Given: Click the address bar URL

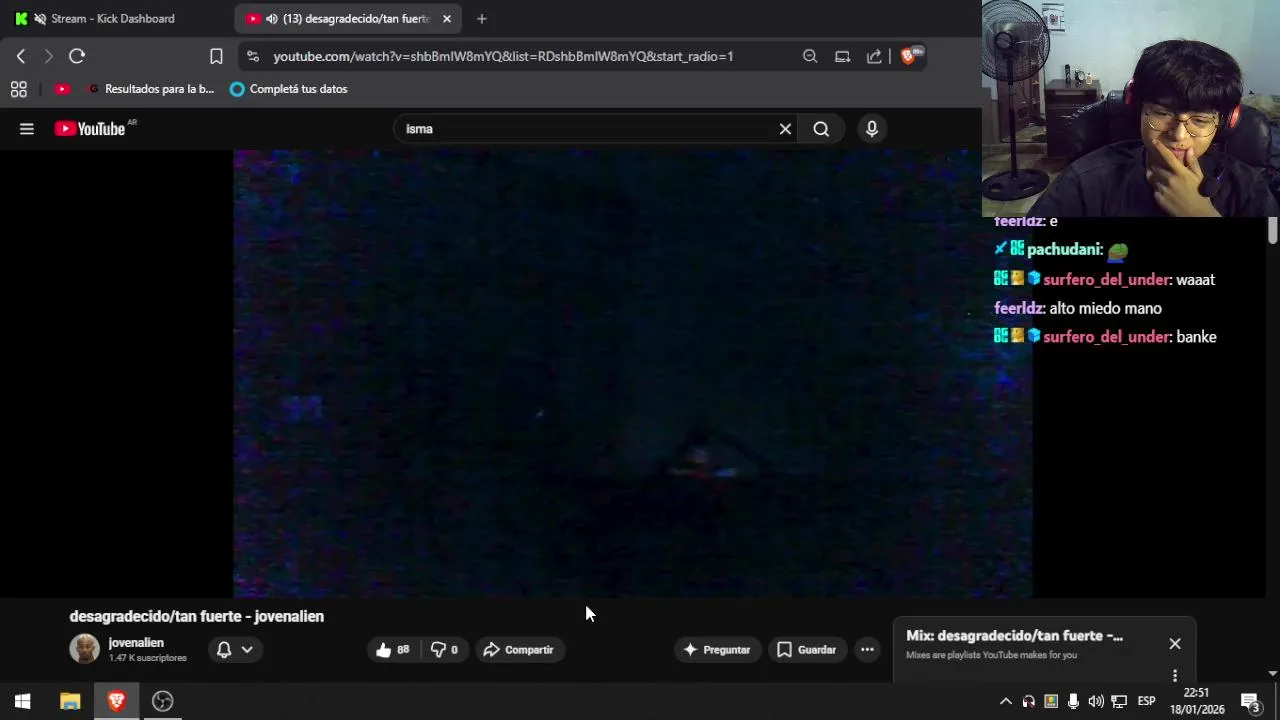Looking at the screenshot, I should click(503, 57).
